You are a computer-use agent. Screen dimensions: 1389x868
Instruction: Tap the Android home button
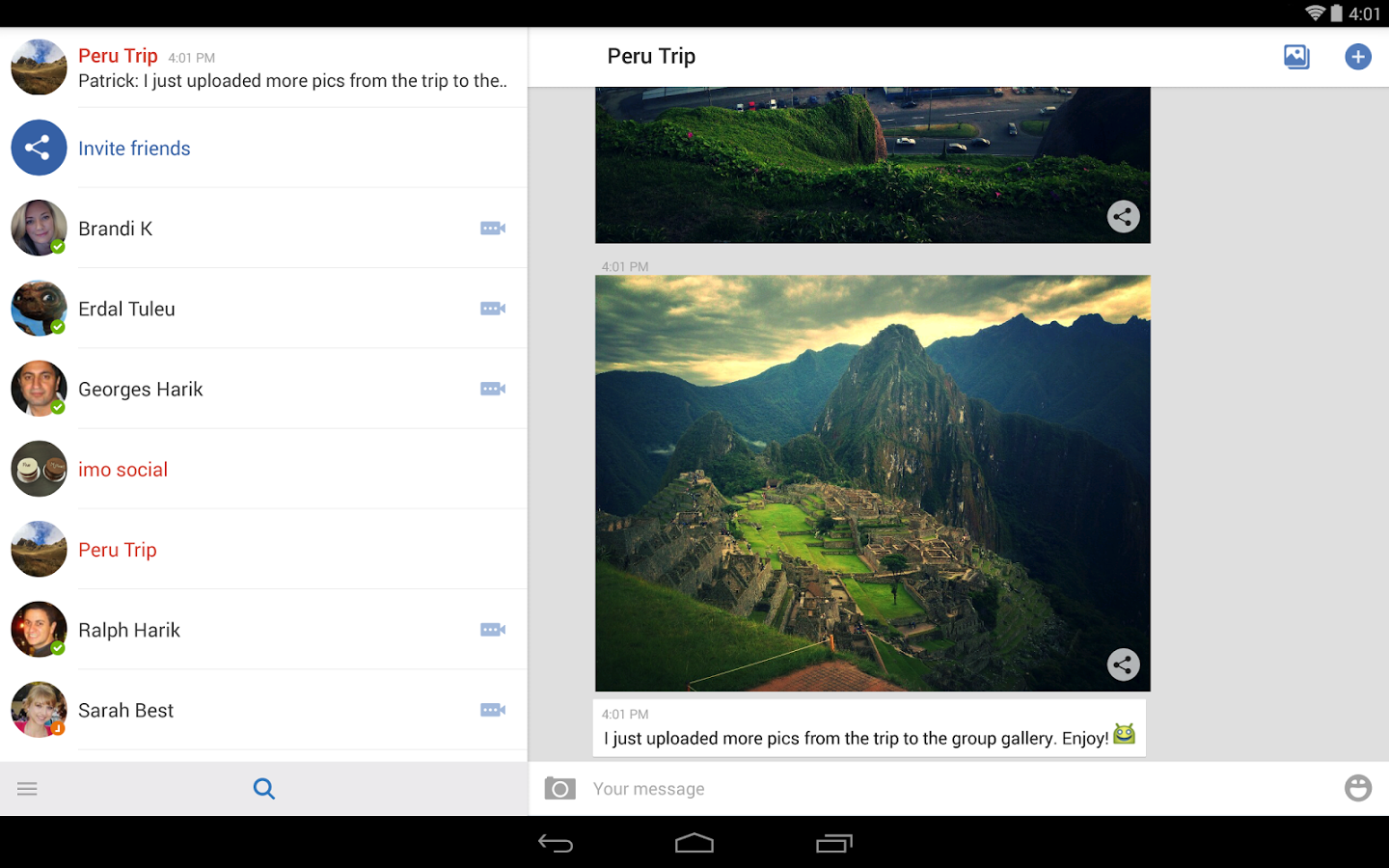pyautogui.click(x=694, y=844)
